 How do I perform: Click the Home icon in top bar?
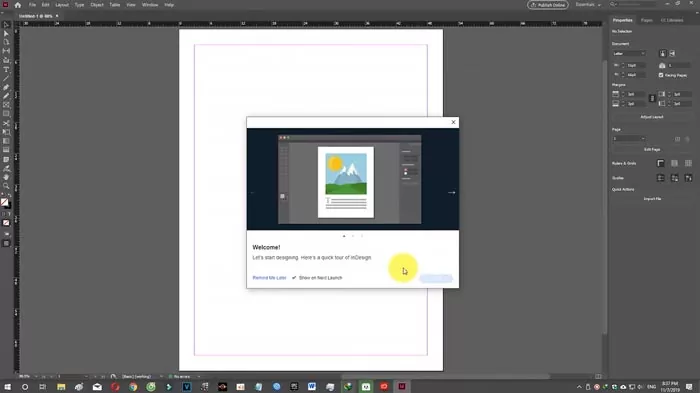pyautogui.click(x=18, y=5)
